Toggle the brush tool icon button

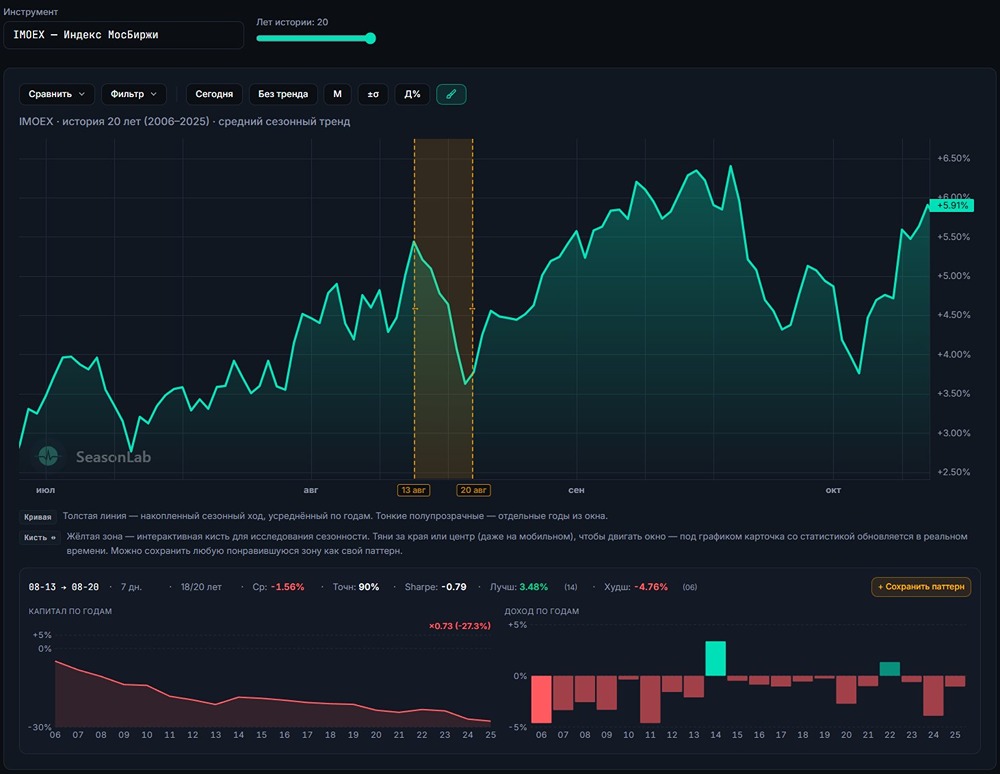(x=451, y=94)
